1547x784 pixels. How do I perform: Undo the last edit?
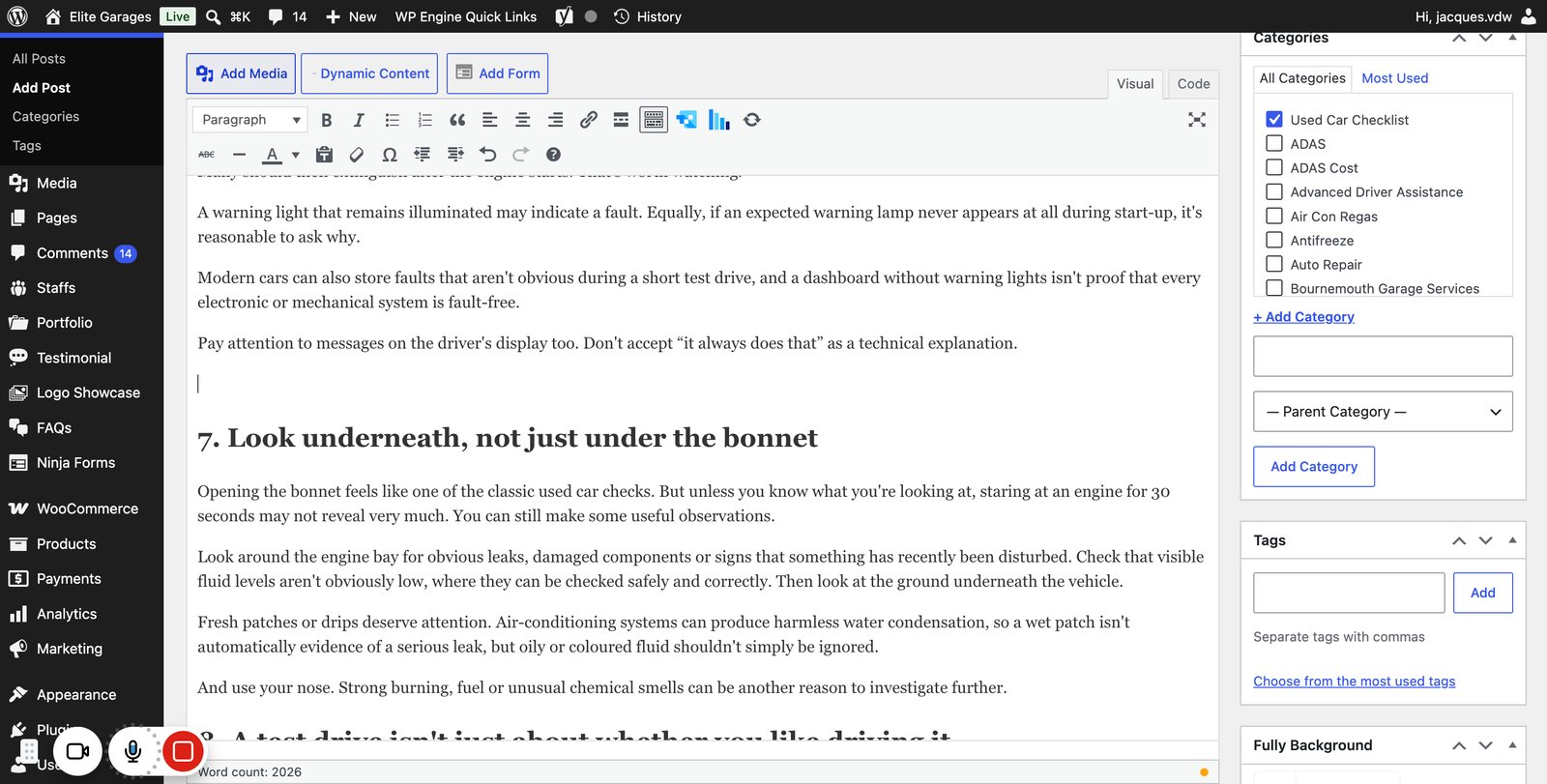(x=487, y=155)
